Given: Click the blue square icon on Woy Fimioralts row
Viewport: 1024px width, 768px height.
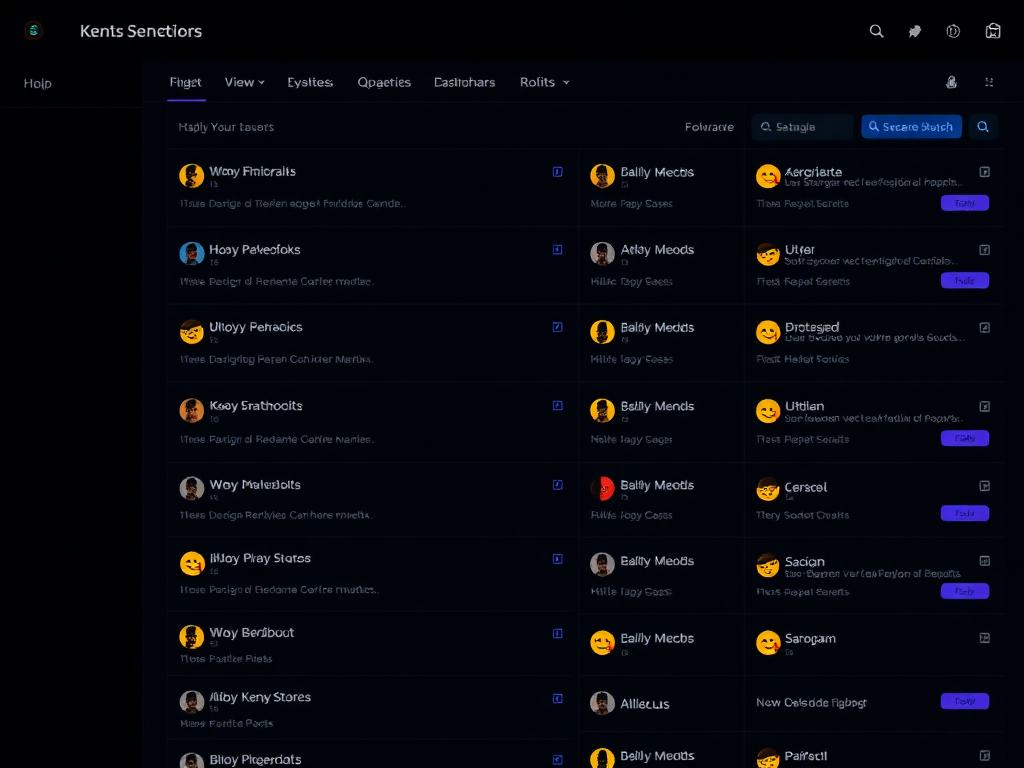Looking at the screenshot, I should [x=558, y=172].
